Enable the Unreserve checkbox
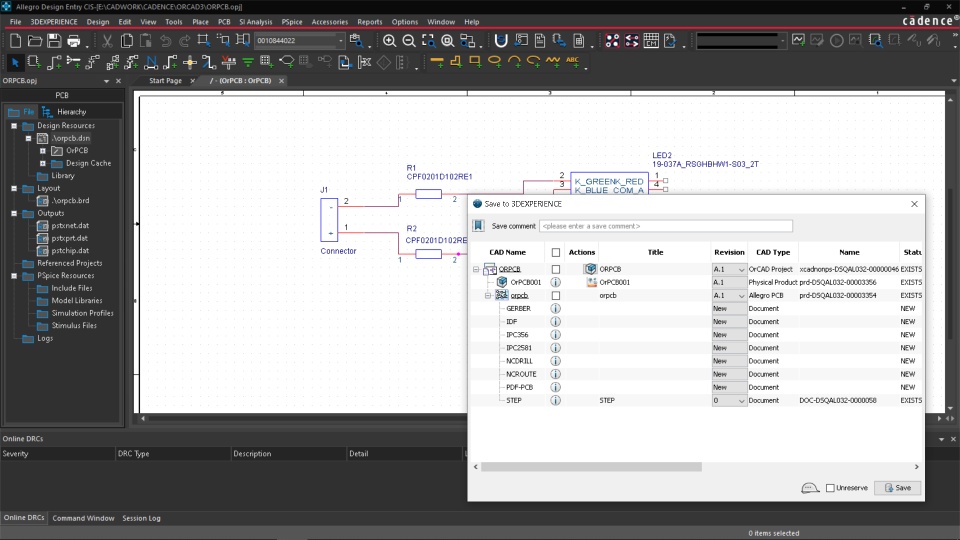Screen dimensions: 960x540 (x=830, y=488)
